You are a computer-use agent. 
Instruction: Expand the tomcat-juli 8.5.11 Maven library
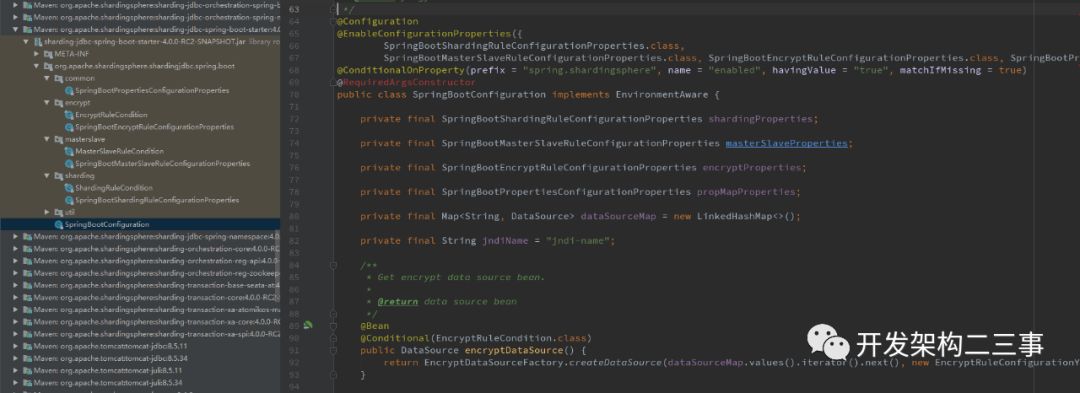[16, 370]
